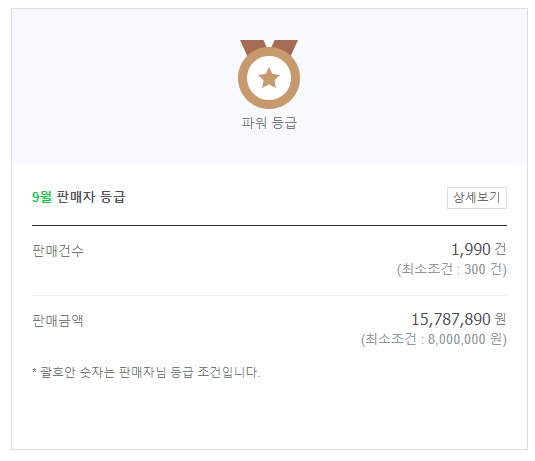This screenshot has height=461, width=535.
Task: Click the footnote about 괄호안 숫자
Action: [146, 372]
